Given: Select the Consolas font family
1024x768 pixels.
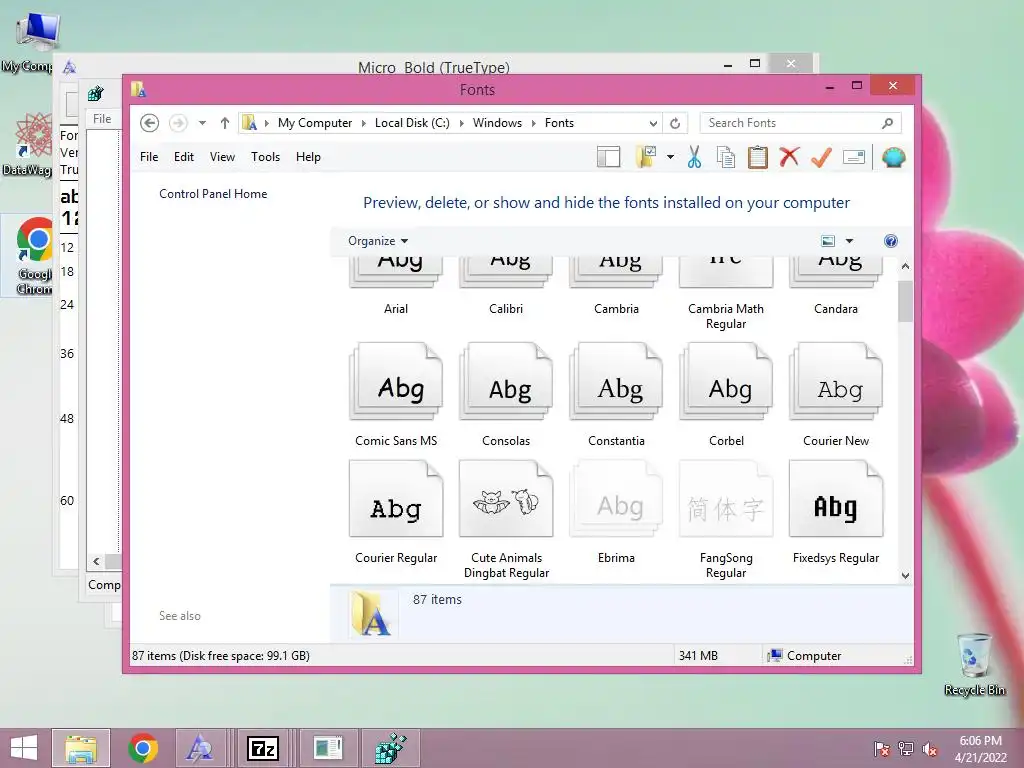Looking at the screenshot, I should coord(506,395).
